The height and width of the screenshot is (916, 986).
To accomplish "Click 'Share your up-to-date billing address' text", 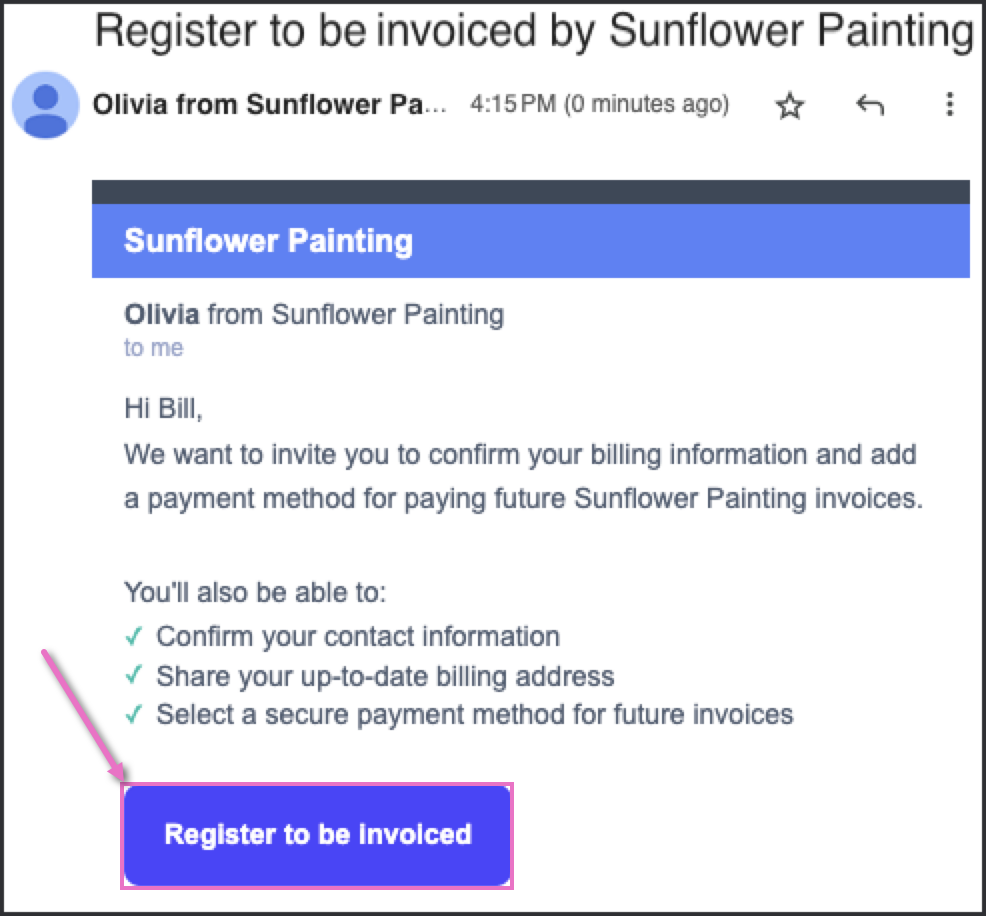I will click(x=385, y=676).
